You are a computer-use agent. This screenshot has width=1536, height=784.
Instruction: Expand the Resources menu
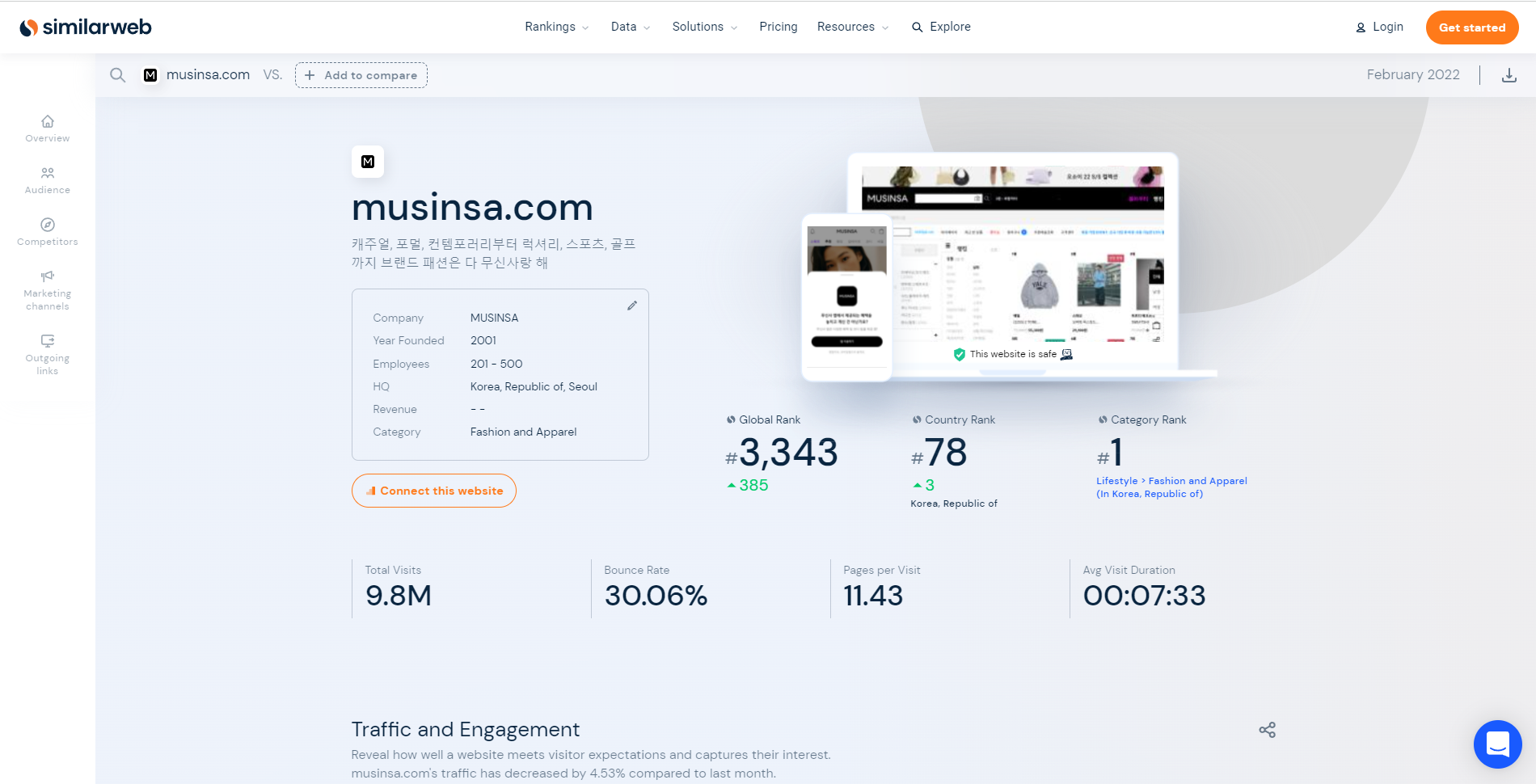pyautogui.click(x=853, y=27)
